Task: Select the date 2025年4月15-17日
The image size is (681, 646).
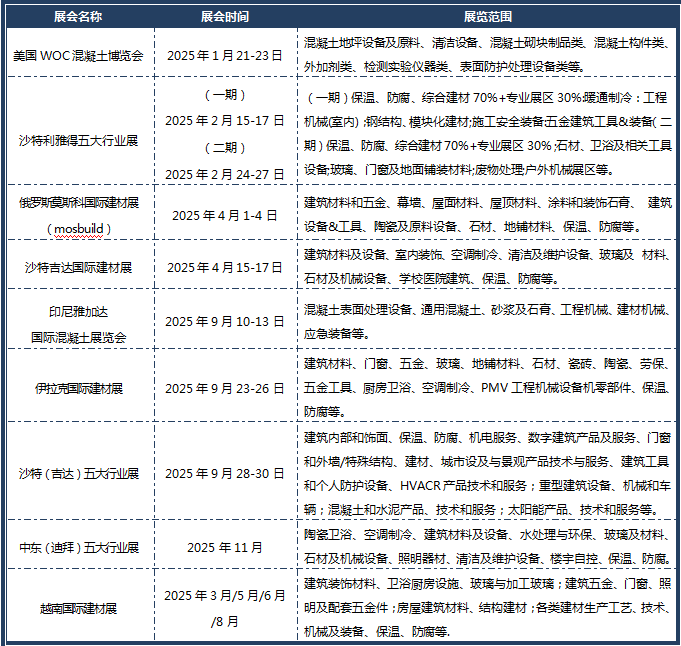Action: coord(225,268)
